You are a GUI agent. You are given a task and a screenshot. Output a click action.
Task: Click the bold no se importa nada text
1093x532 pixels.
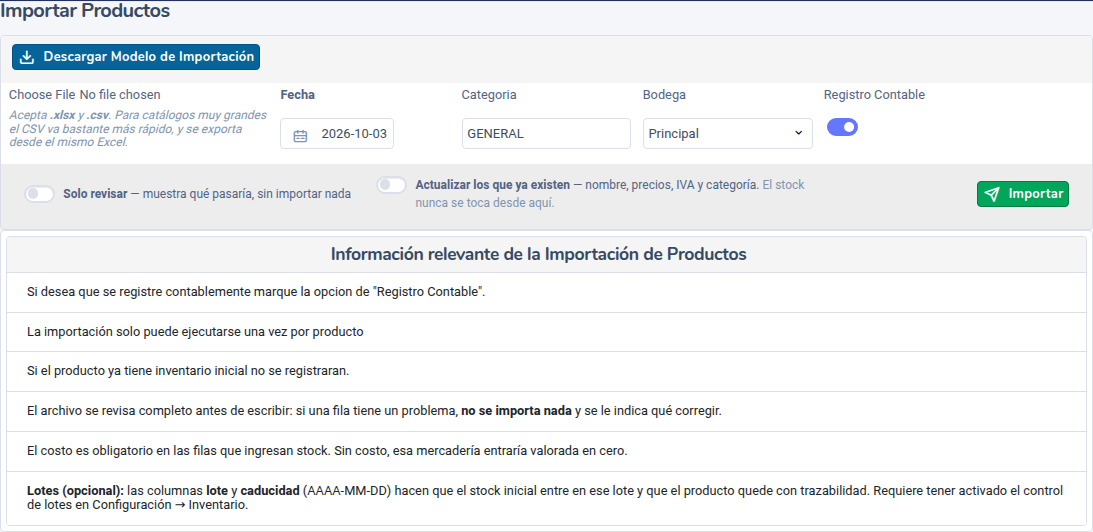click(x=517, y=411)
